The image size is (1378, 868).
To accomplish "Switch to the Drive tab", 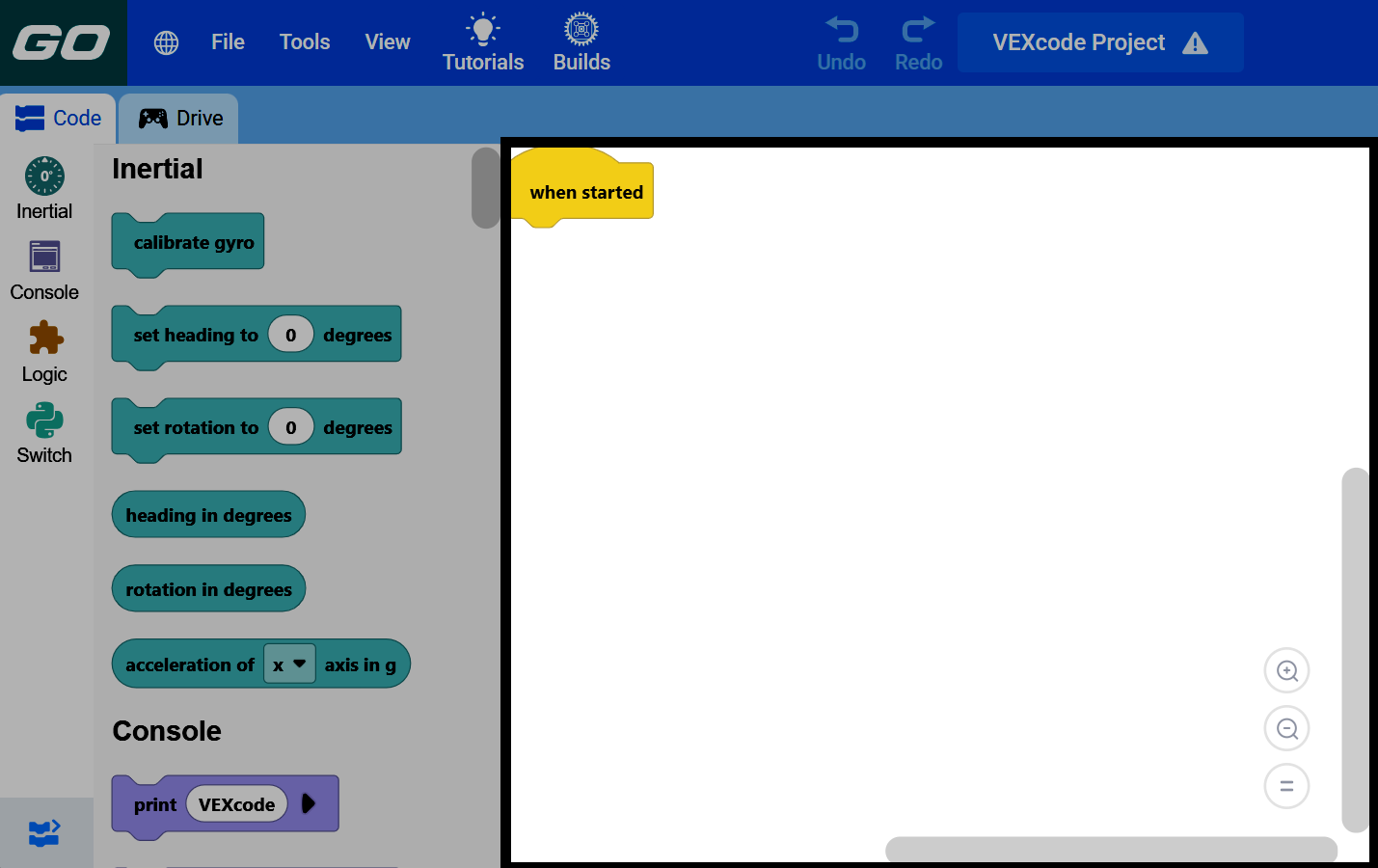I will 179,119.
